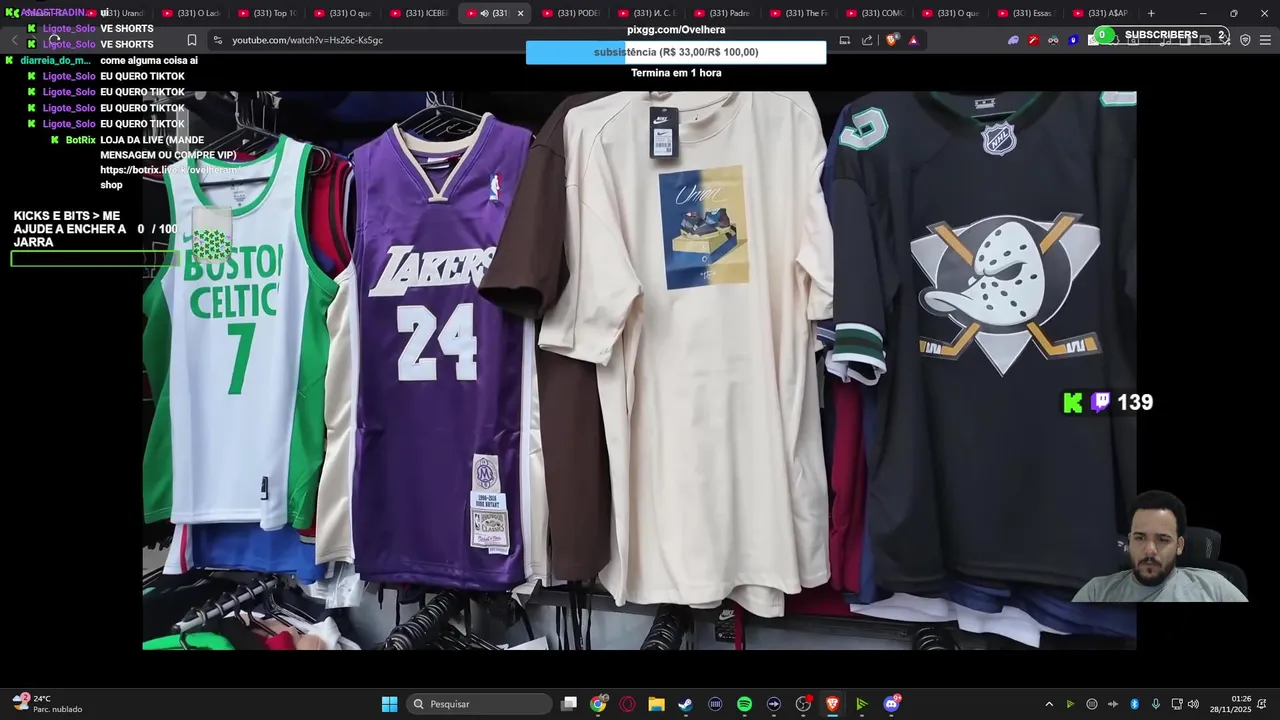The height and width of the screenshot is (720, 1280).
Task: Switch to the '(331) A$AP' tab
Action: (x=1102, y=13)
